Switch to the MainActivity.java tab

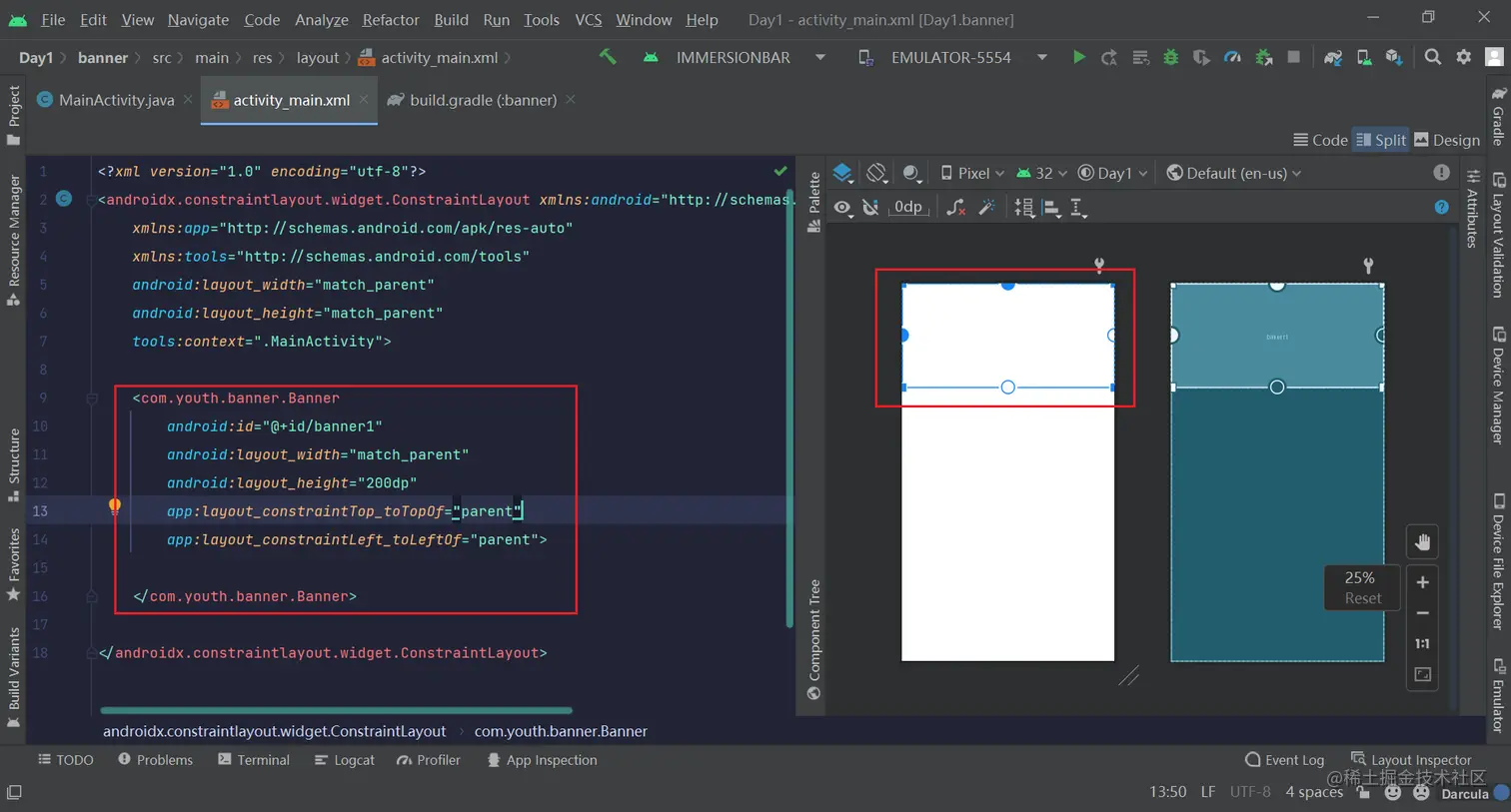(116, 100)
